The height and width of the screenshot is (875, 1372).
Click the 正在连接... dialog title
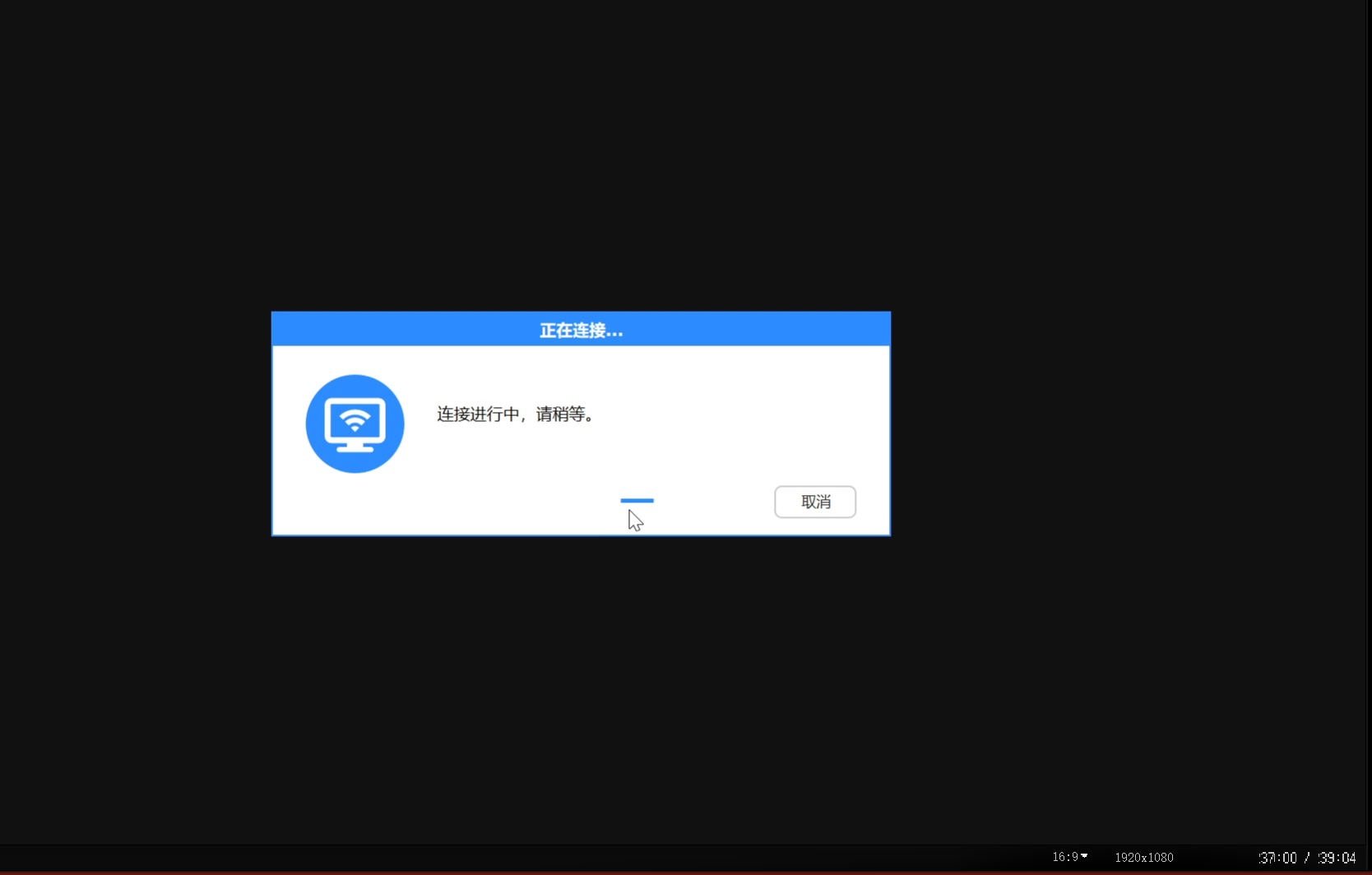pyautogui.click(x=581, y=331)
